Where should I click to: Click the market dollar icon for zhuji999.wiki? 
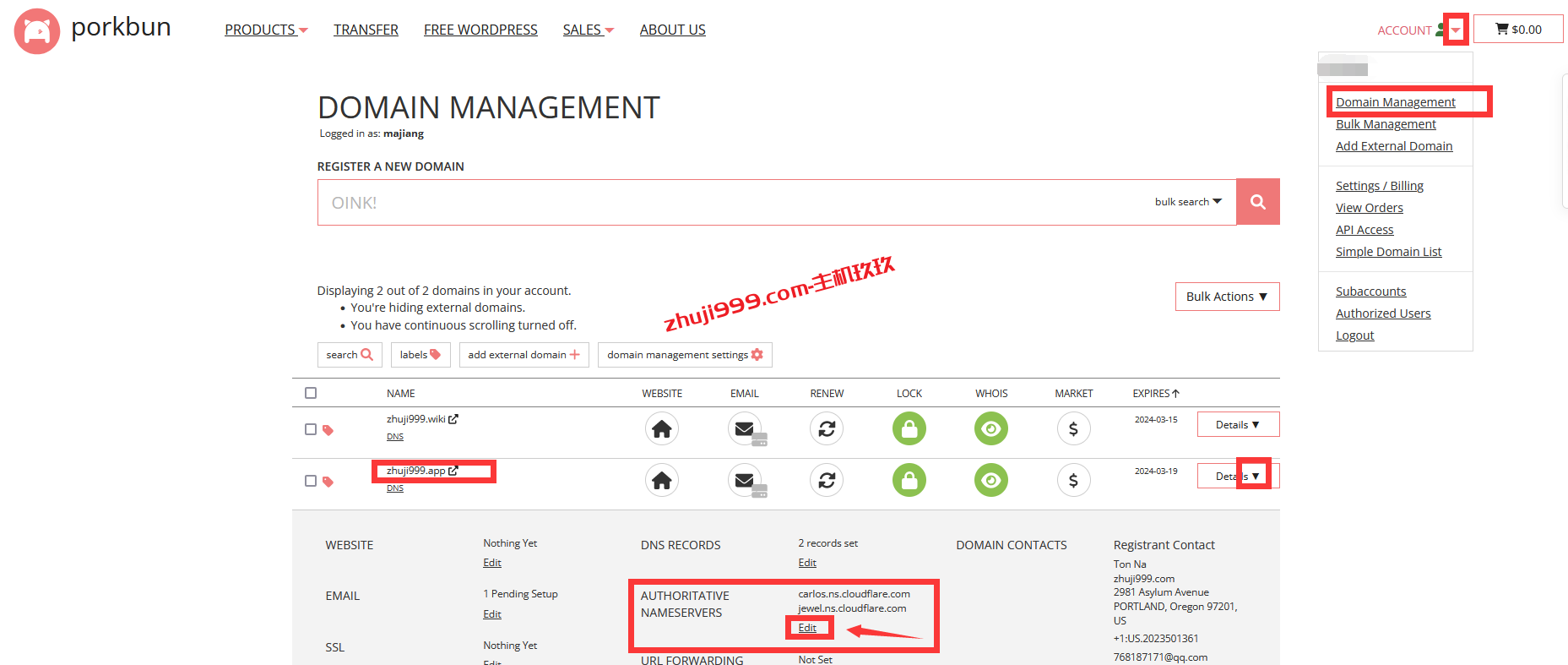click(1073, 429)
